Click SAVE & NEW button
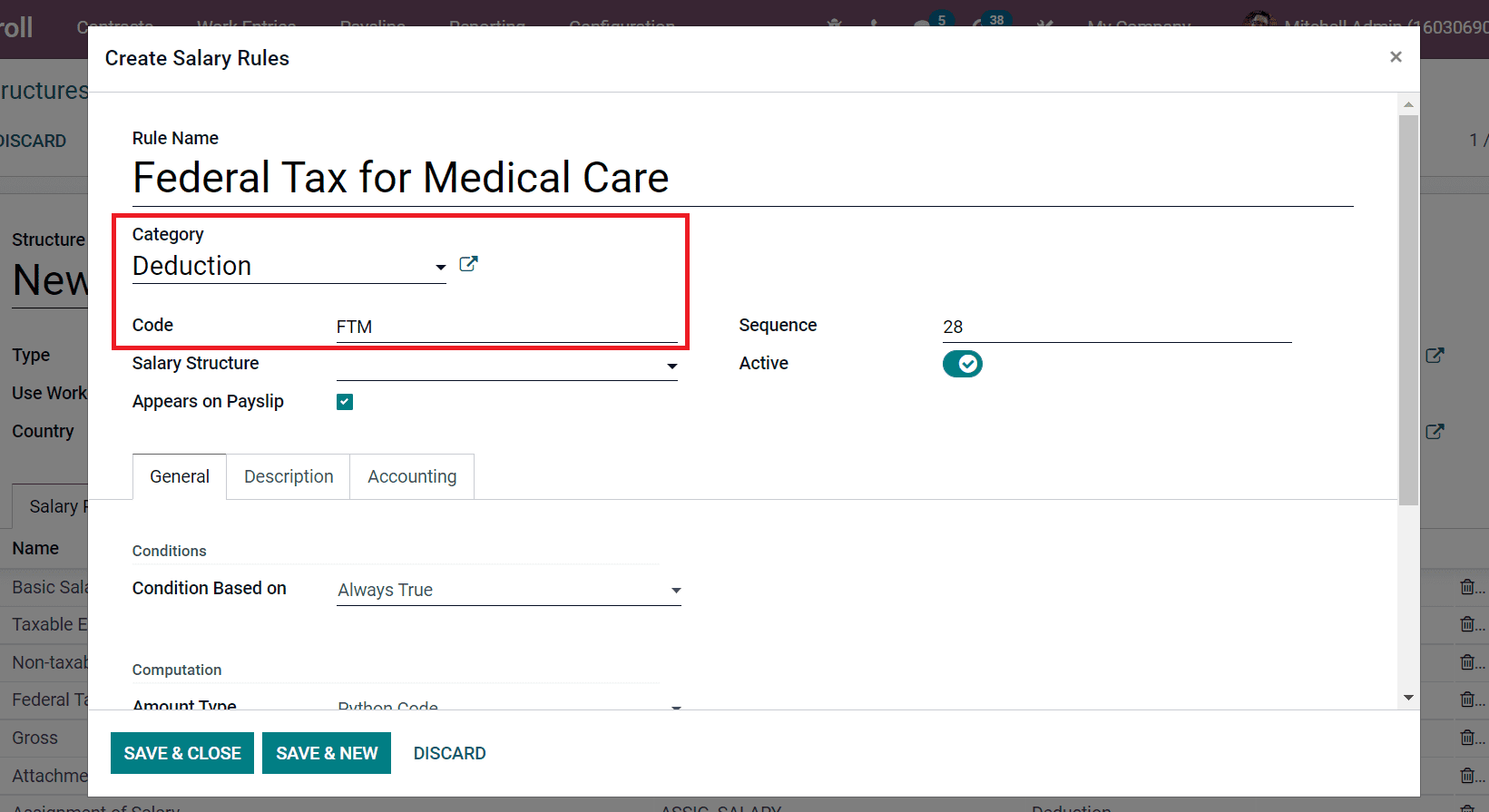This screenshot has height=812, width=1489. (327, 753)
